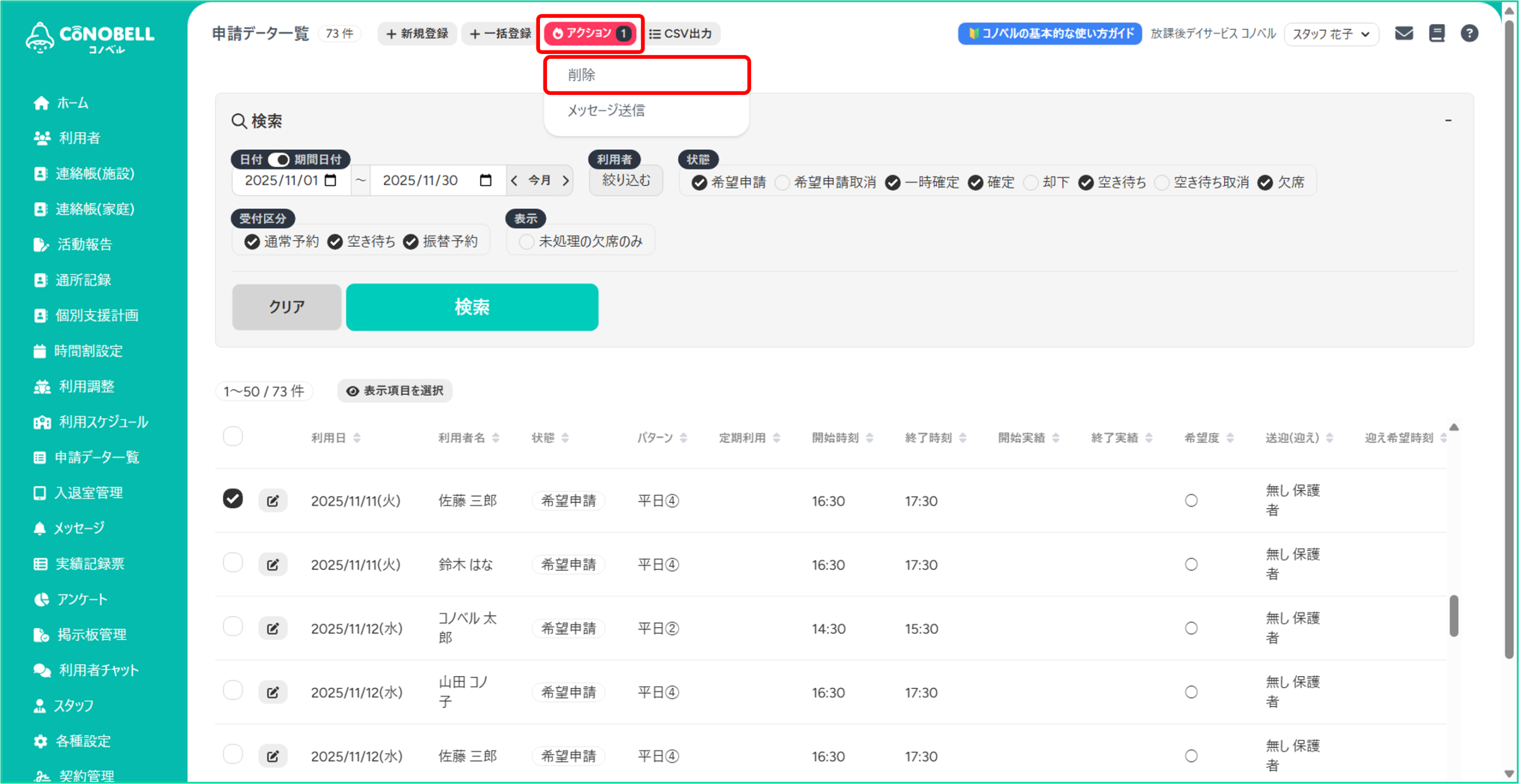Image resolution: width=1519 pixels, height=784 pixels.
Task: Go to ホーム in the sidebar
Action: click(x=72, y=103)
